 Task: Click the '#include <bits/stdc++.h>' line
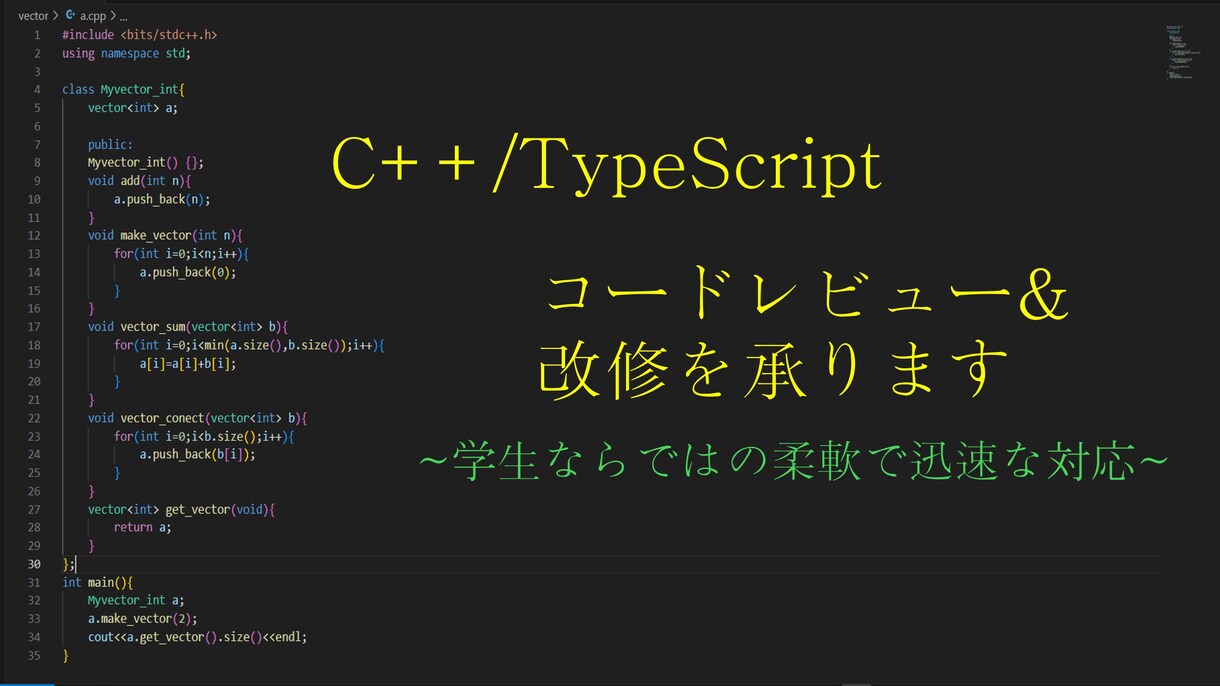point(139,35)
